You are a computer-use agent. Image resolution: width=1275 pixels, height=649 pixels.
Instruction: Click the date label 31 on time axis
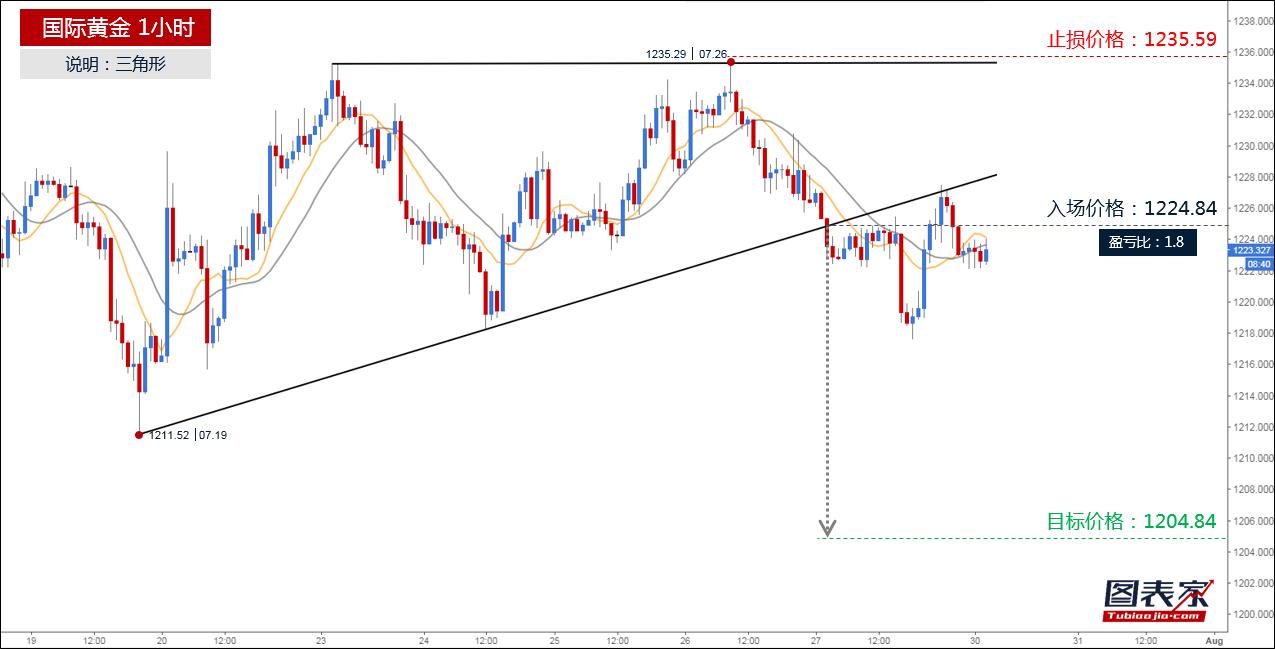1078,640
